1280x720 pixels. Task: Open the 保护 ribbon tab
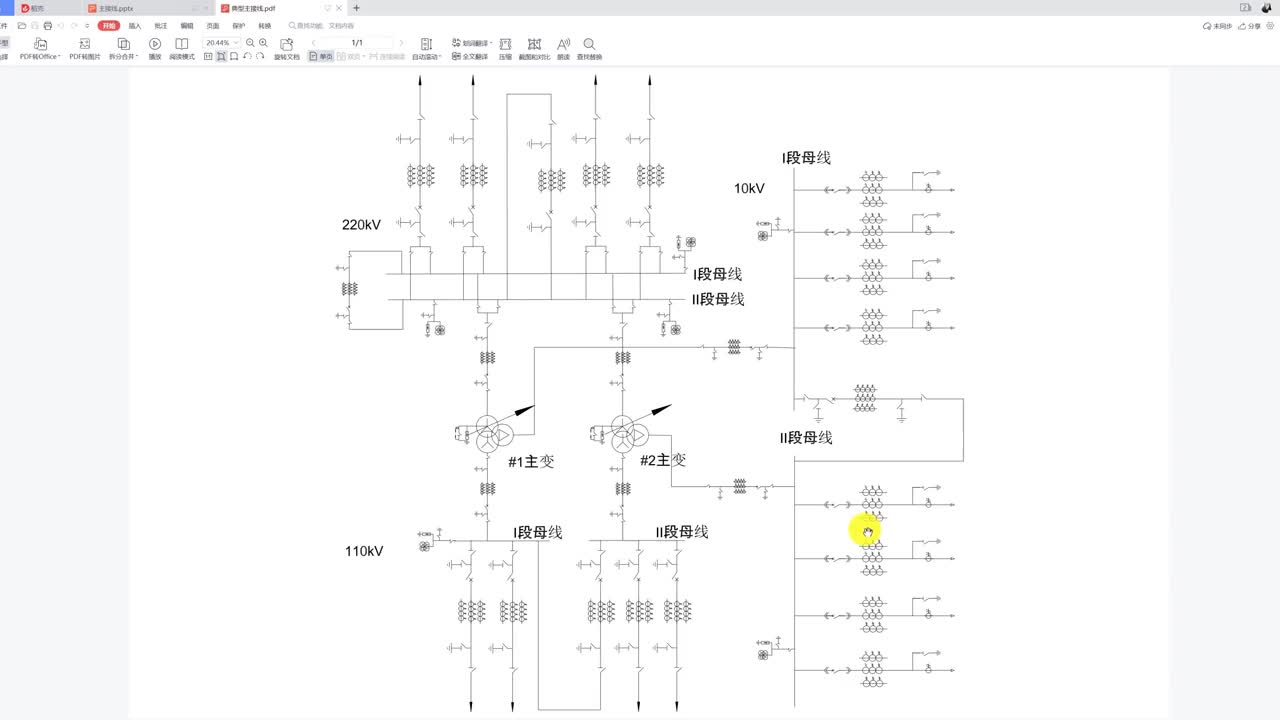tap(238, 25)
